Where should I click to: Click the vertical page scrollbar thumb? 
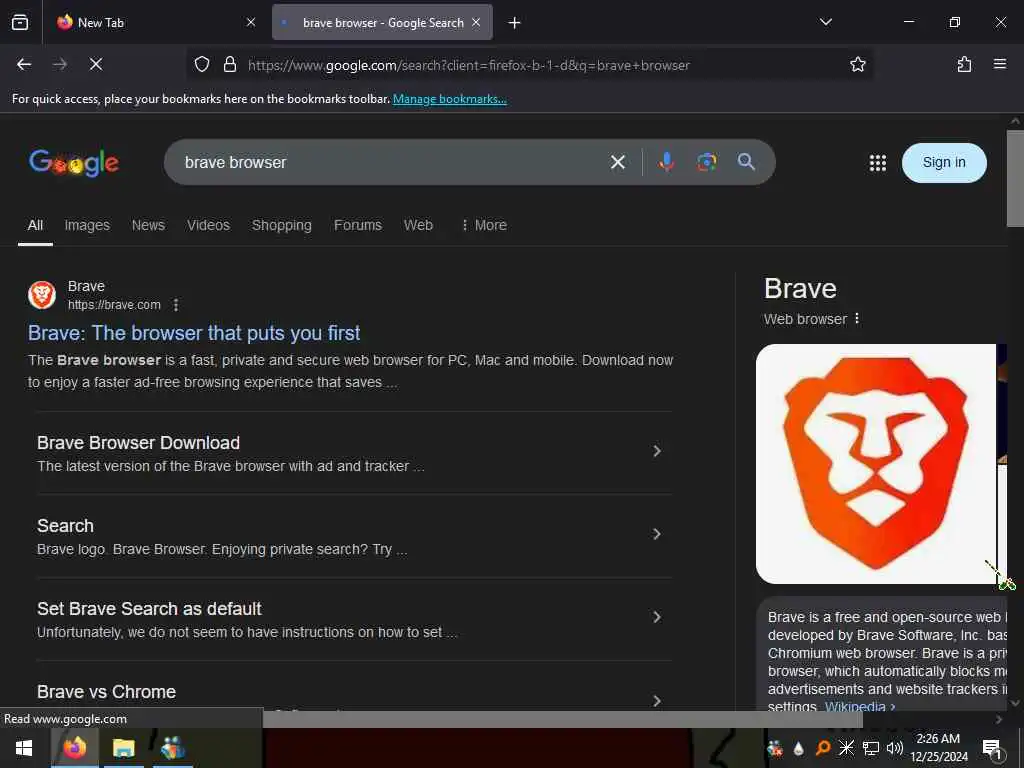1015,178
